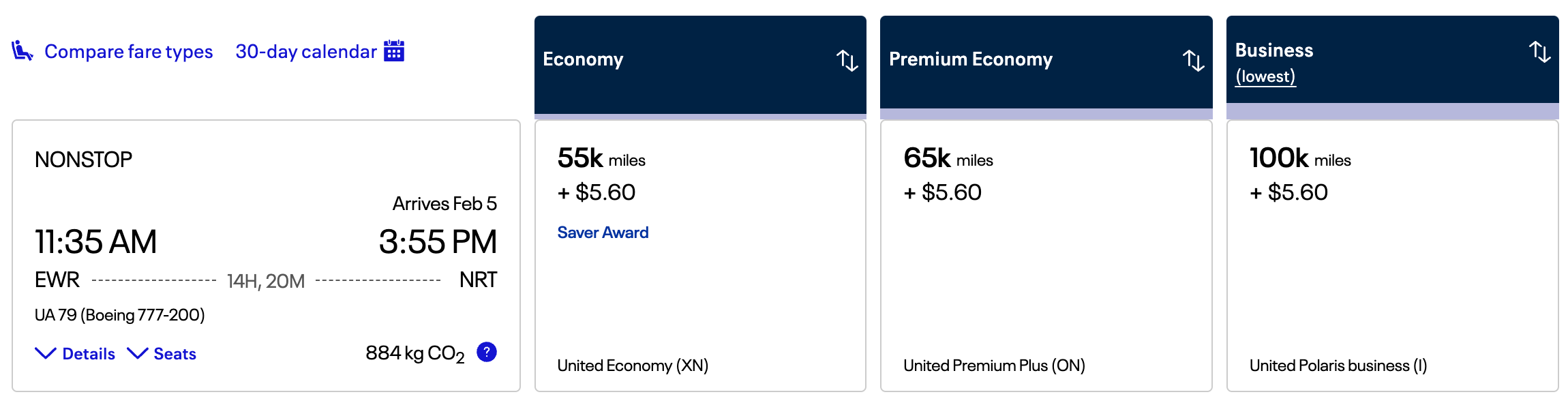Sort by Economy price arrows
Image resolution: width=1568 pixels, height=401 pixels.
(847, 60)
